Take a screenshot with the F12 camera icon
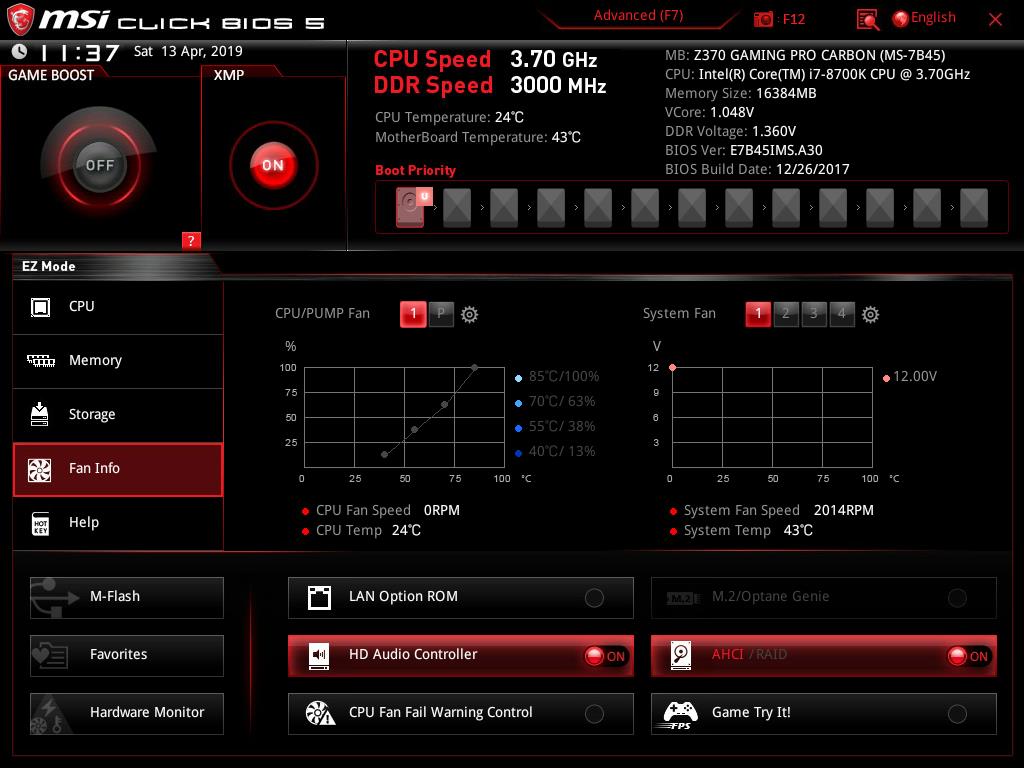 763,20
